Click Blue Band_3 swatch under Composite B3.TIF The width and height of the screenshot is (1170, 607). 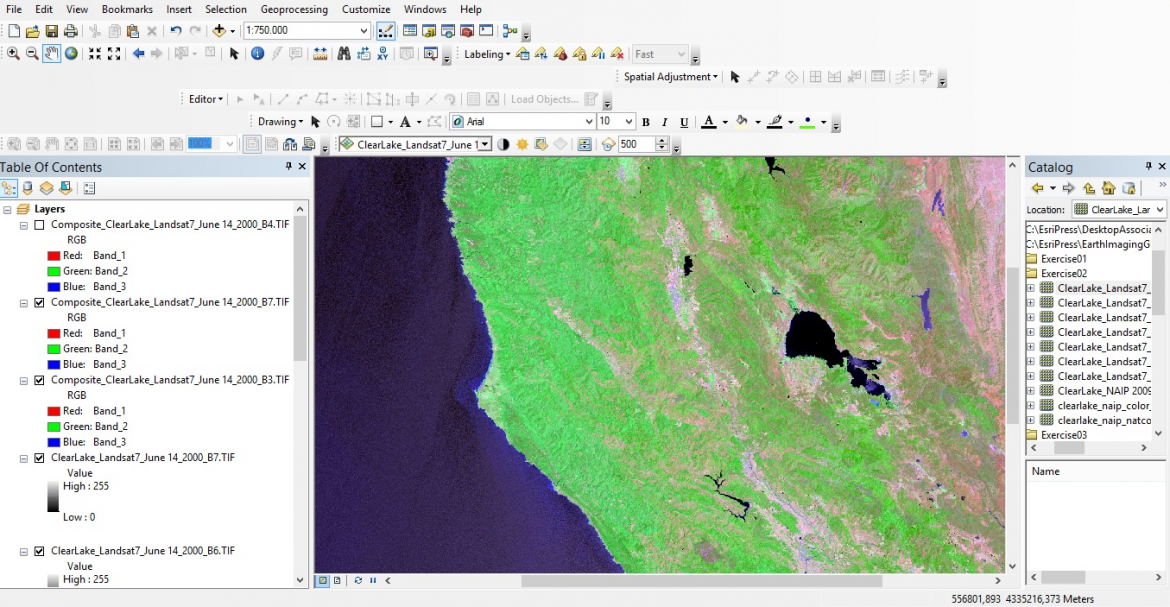coord(54,442)
